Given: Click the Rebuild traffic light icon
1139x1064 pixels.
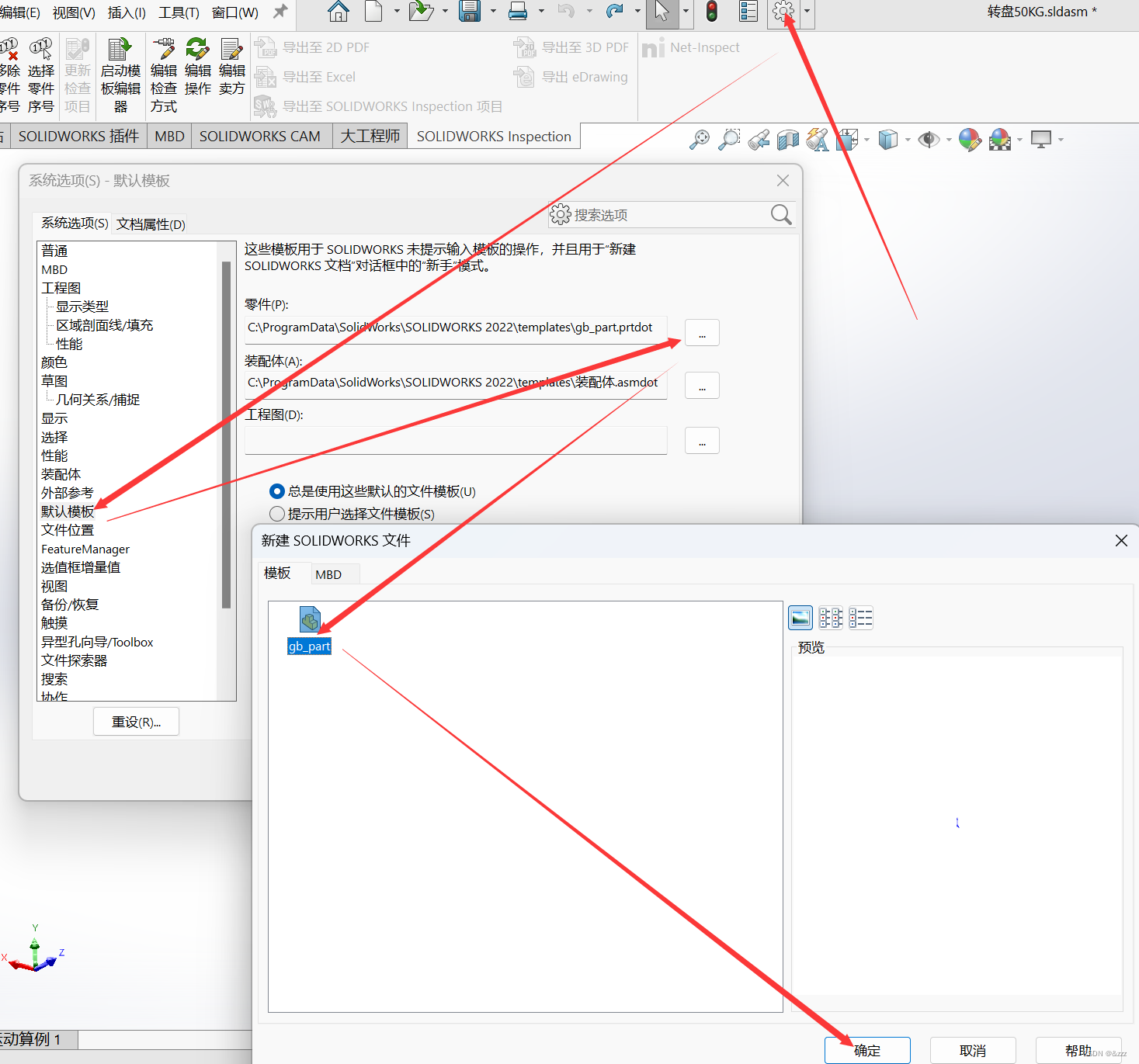Looking at the screenshot, I should coord(712,12).
